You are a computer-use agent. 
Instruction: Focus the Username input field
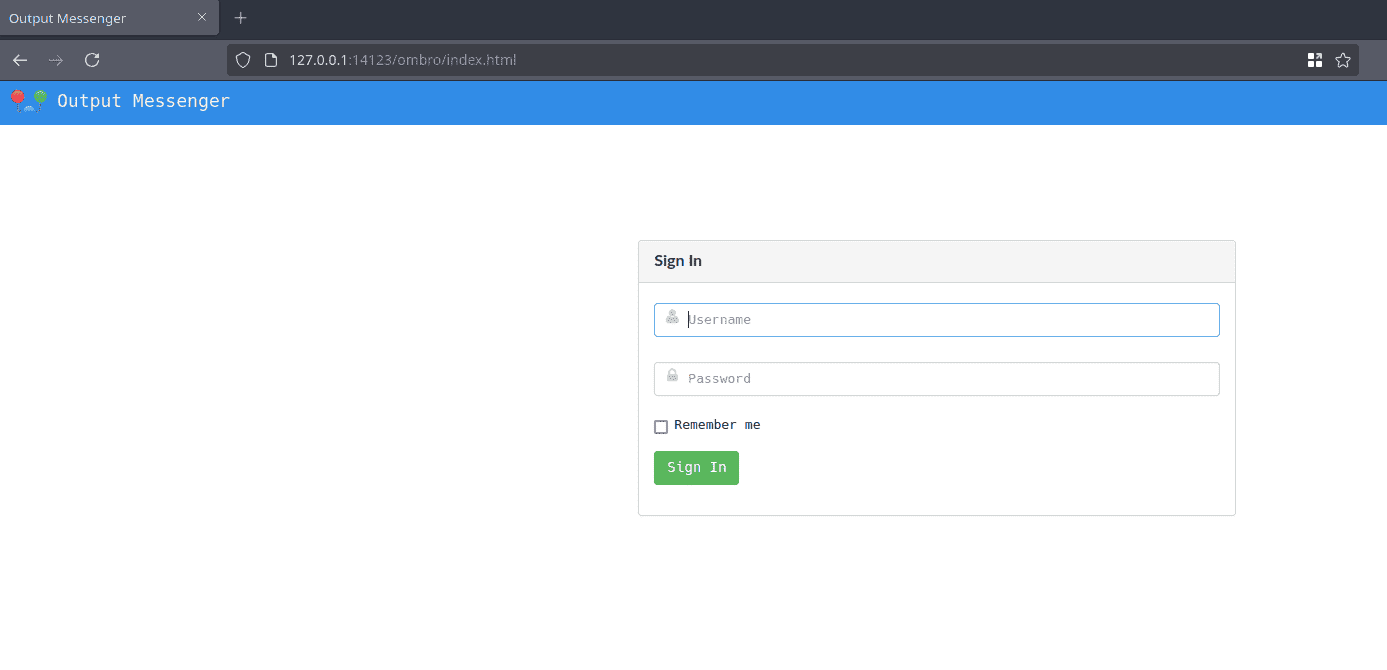coord(950,320)
